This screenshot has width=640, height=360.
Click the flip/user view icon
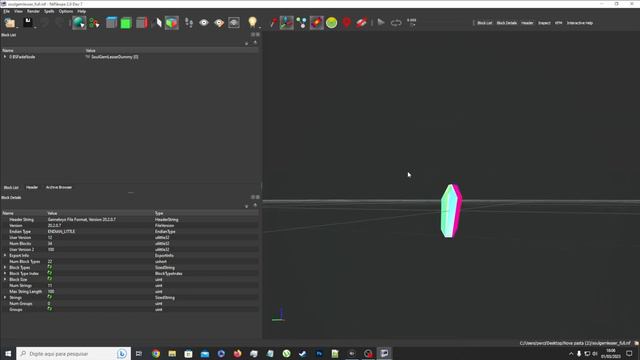(x=157, y=22)
